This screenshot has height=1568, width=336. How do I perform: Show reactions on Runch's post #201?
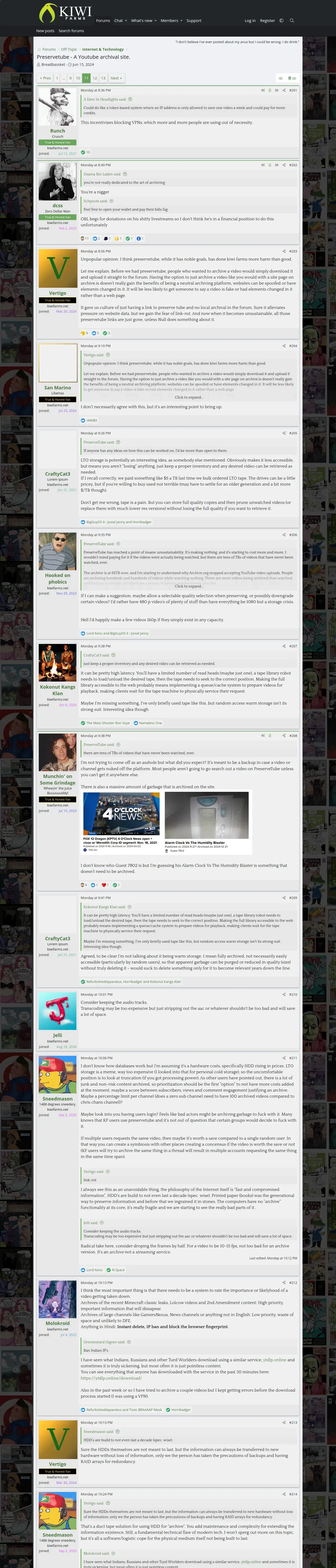[x=85, y=152]
